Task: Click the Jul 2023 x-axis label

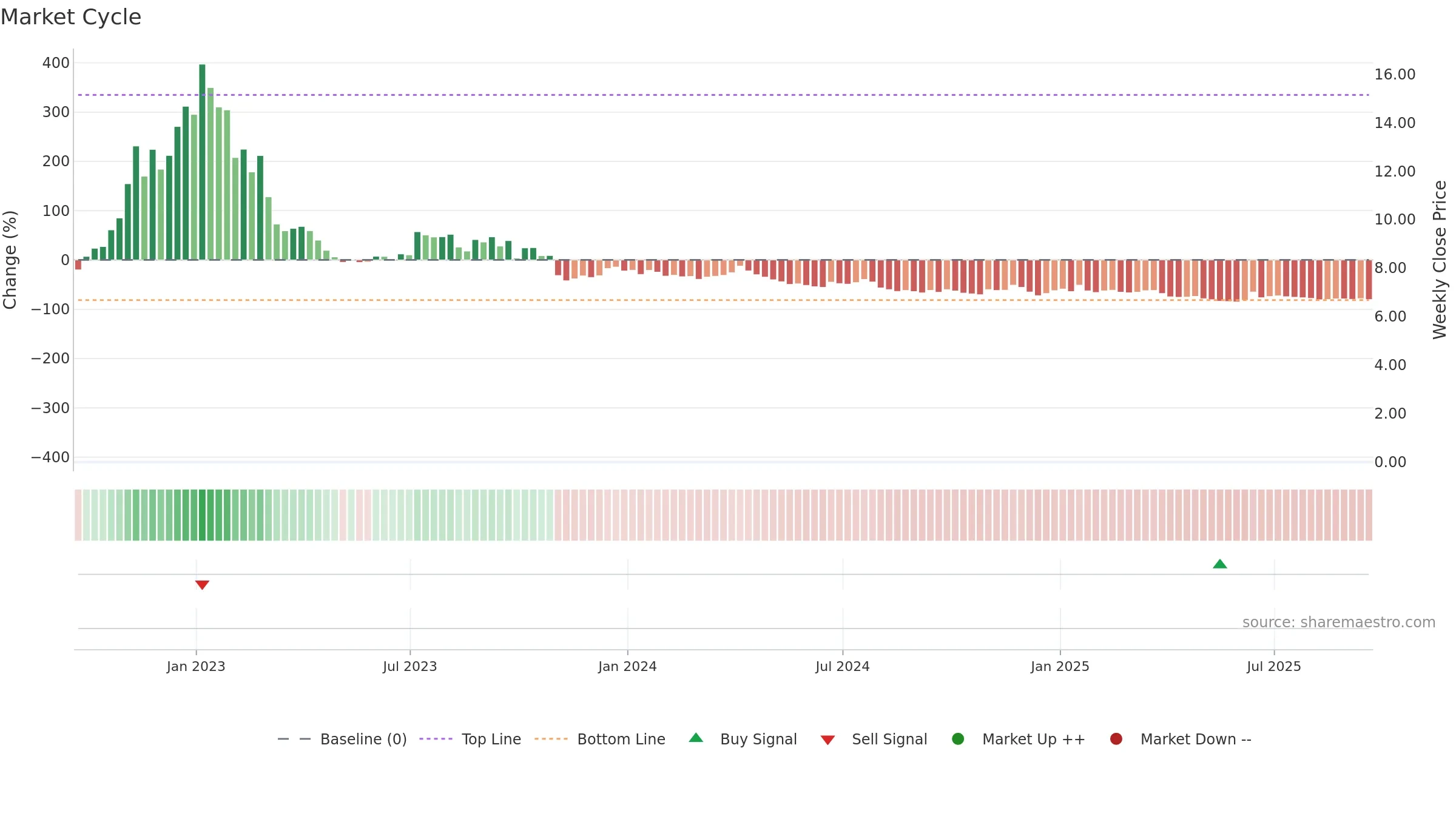Action: click(x=410, y=667)
